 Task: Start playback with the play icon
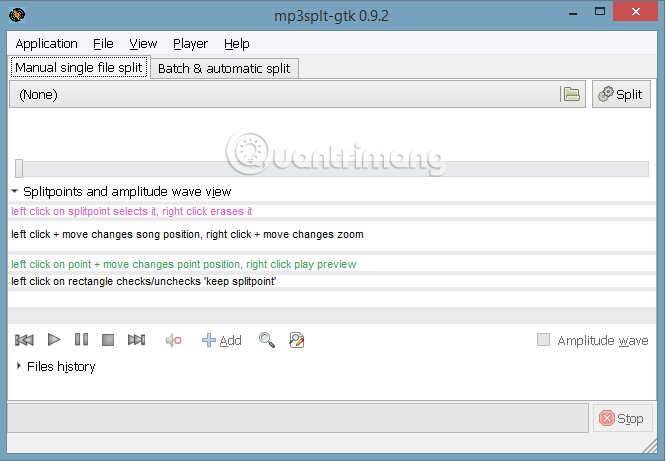click(x=54, y=340)
